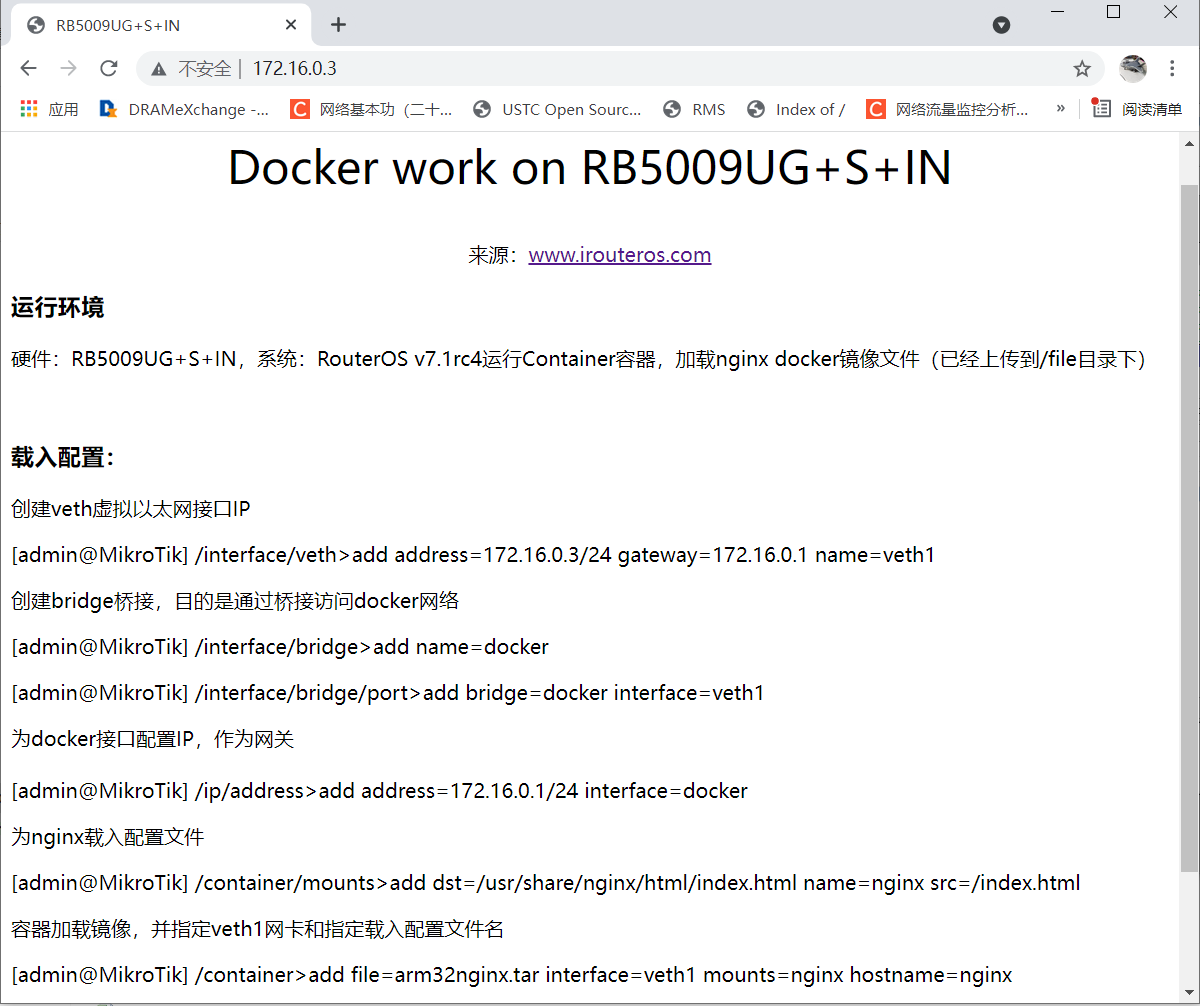Open the USTC Open Source bookmark
This screenshot has width=1201, height=1006.
(x=557, y=109)
